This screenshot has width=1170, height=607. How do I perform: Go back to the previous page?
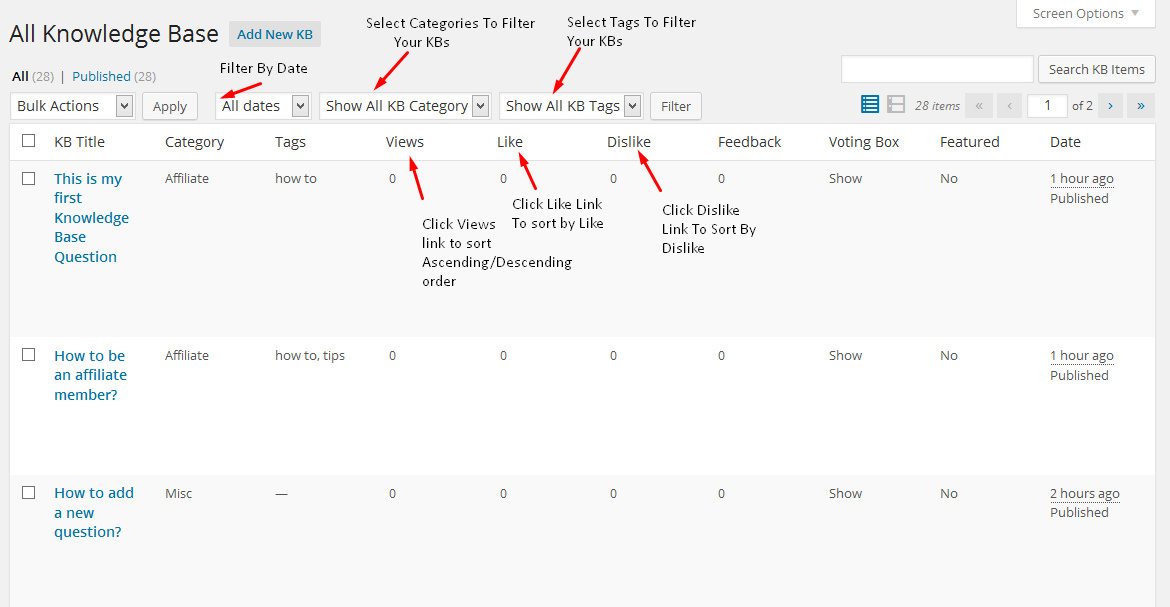1009,104
